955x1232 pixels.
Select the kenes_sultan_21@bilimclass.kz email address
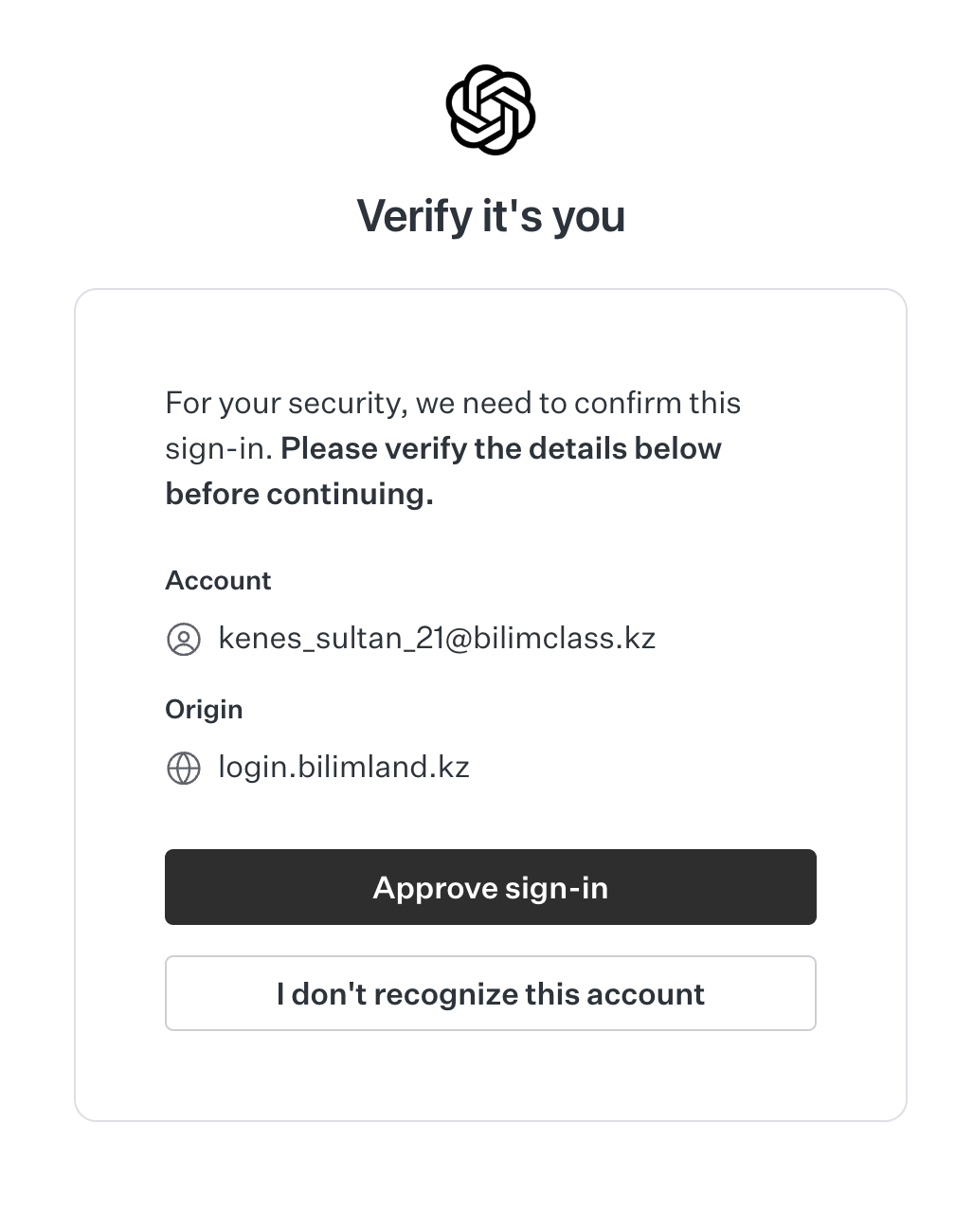[x=437, y=638]
